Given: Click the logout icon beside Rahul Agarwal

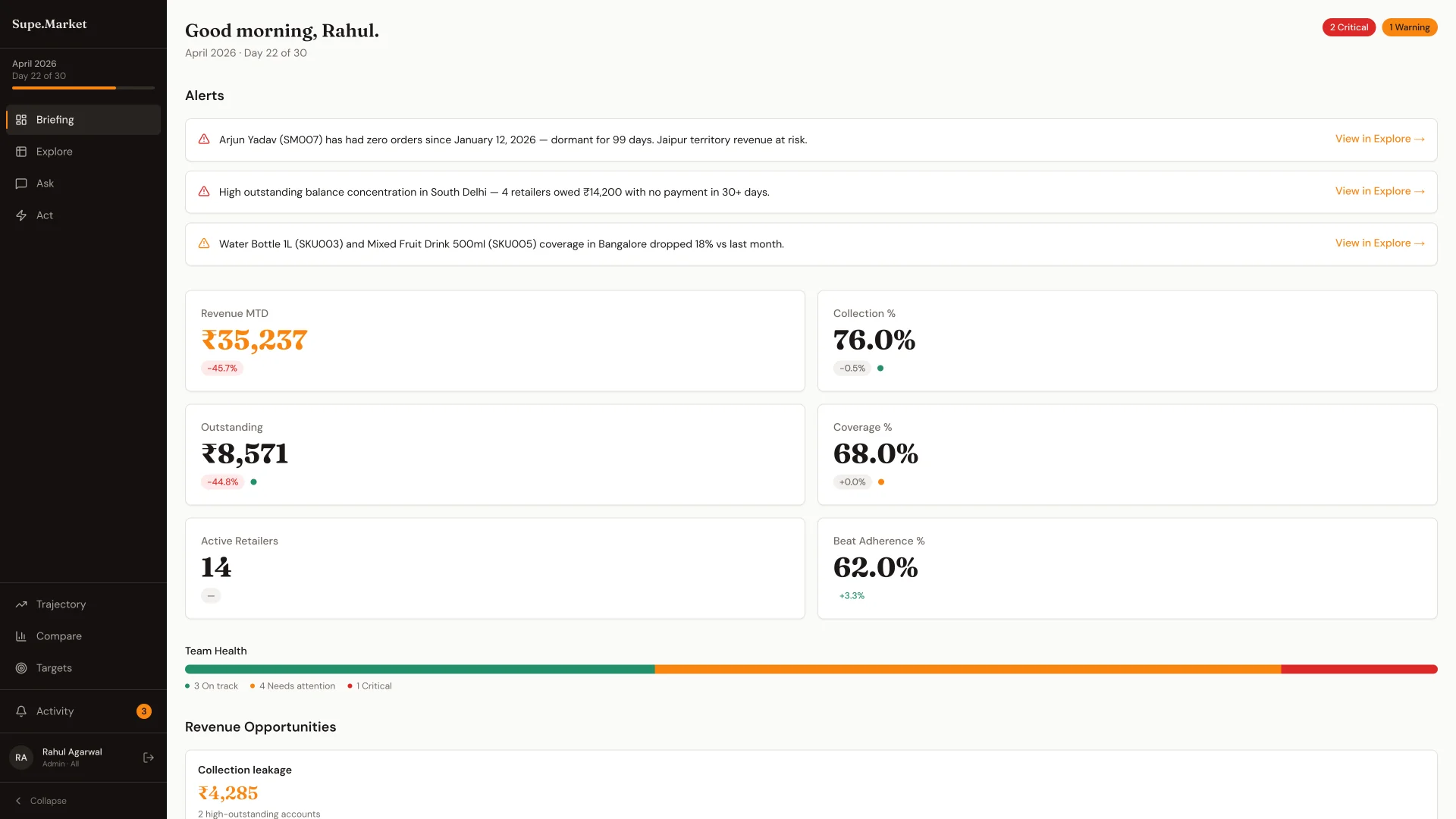Looking at the screenshot, I should pos(149,758).
